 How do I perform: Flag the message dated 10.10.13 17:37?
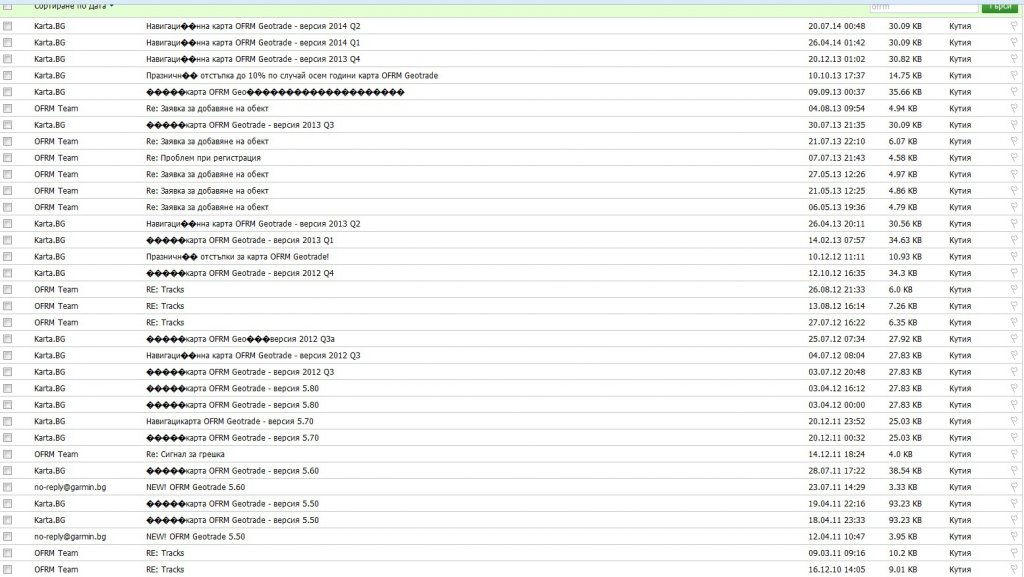[1014, 76]
